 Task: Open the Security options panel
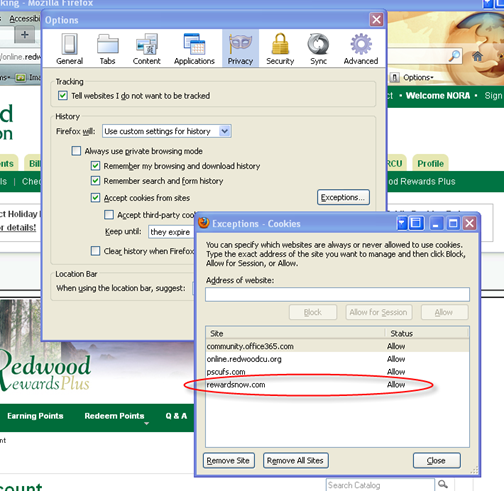(280, 49)
